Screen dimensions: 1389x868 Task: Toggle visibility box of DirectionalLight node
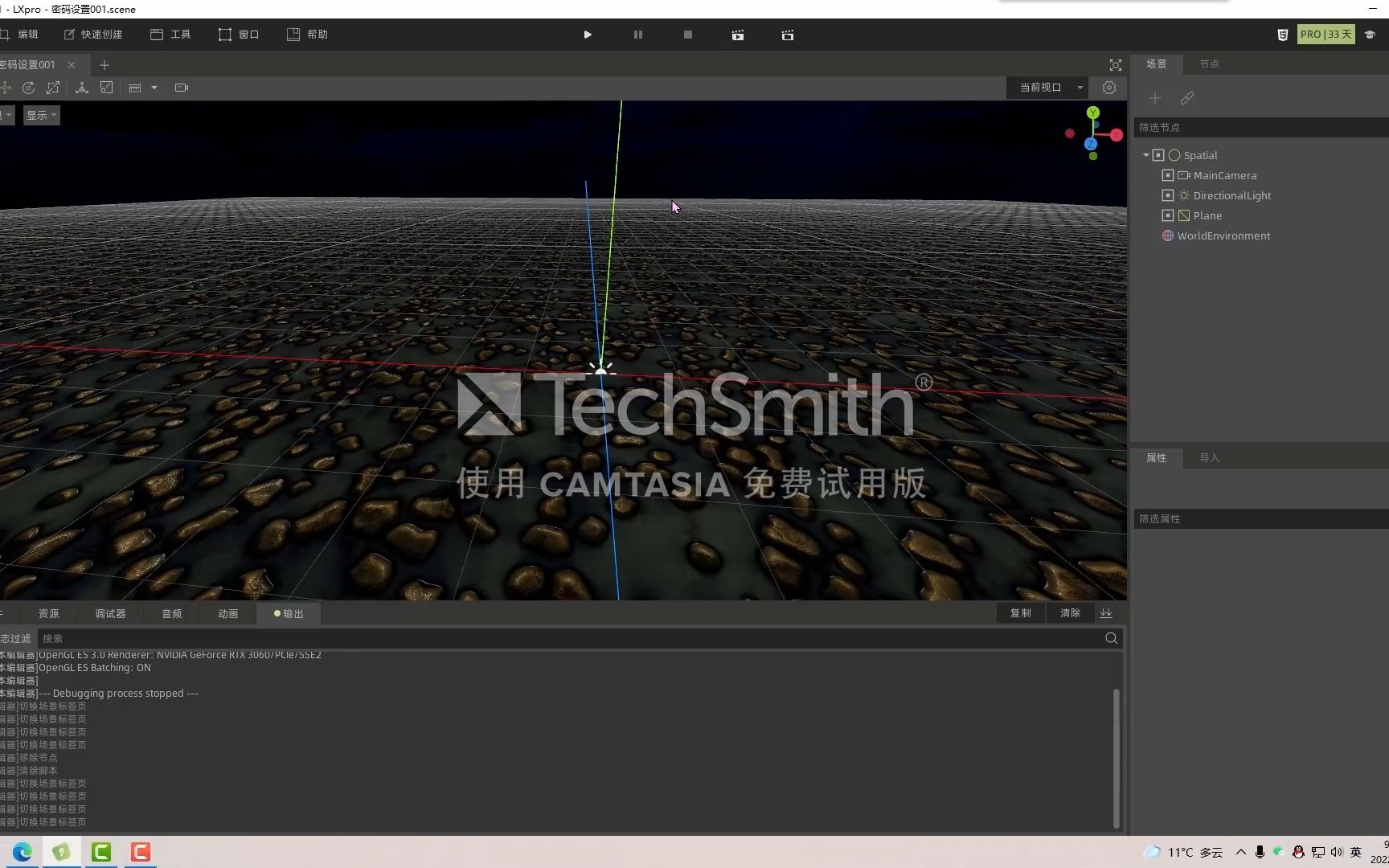coord(1168,195)
